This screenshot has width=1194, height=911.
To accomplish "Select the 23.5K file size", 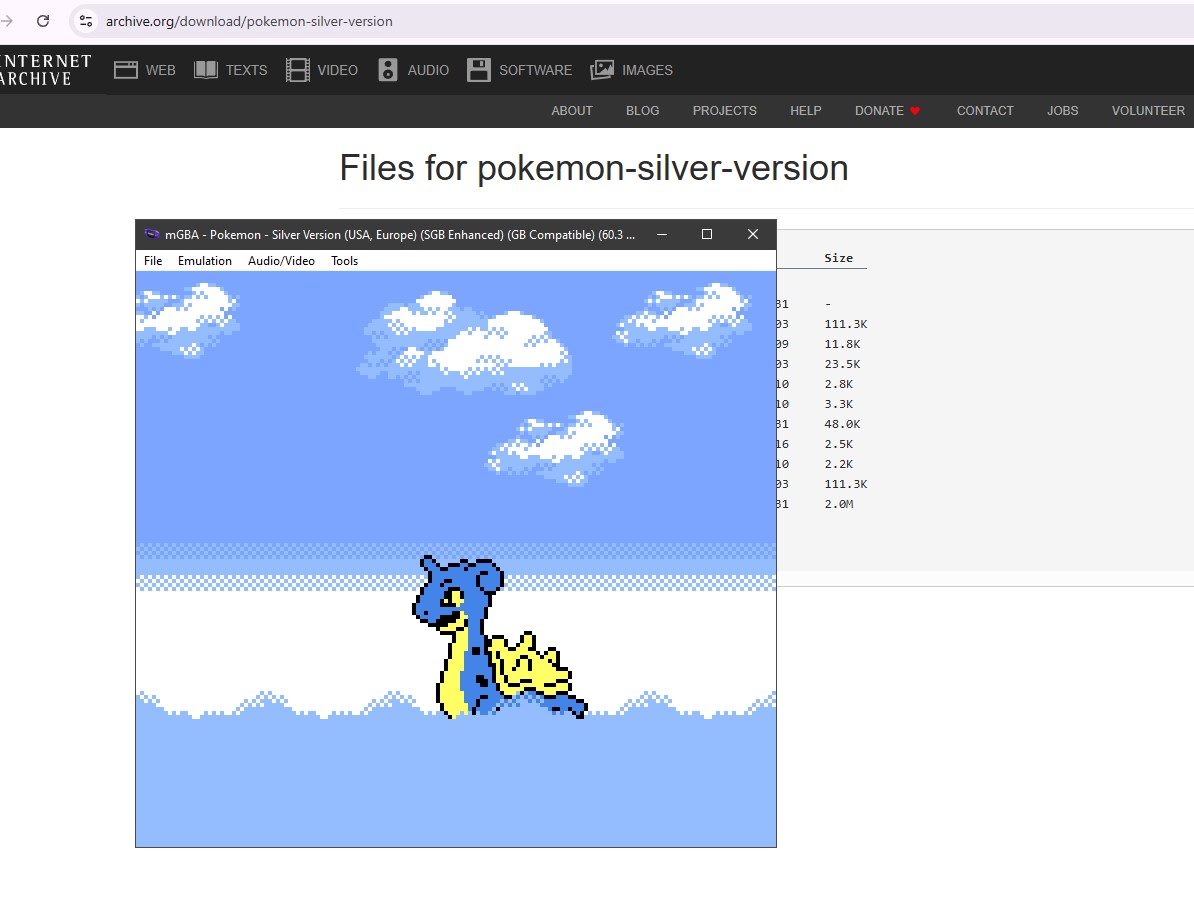I will tap(842, 364).
